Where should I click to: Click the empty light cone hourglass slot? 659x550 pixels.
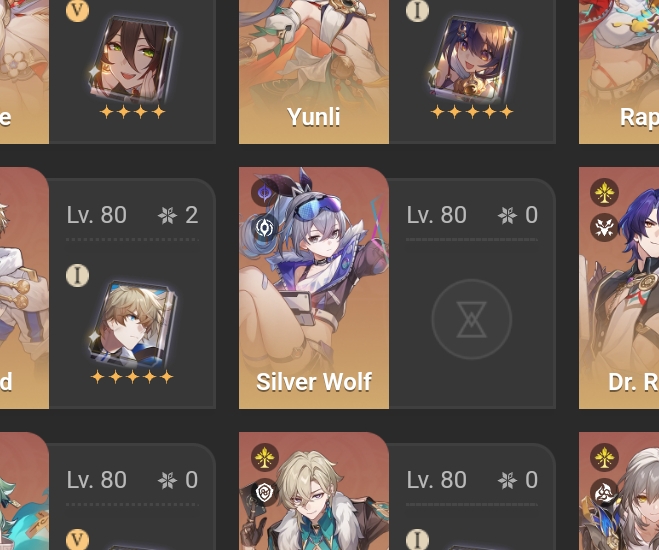(472, 319)
